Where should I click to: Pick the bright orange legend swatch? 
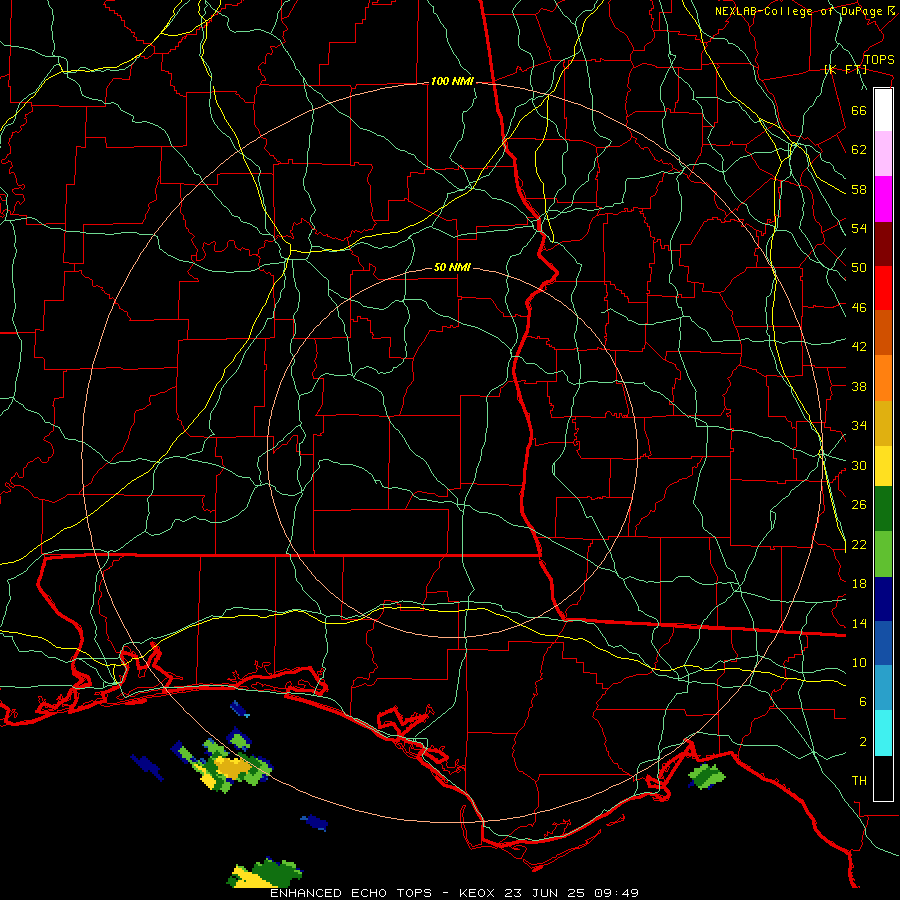tap(883, 377)
